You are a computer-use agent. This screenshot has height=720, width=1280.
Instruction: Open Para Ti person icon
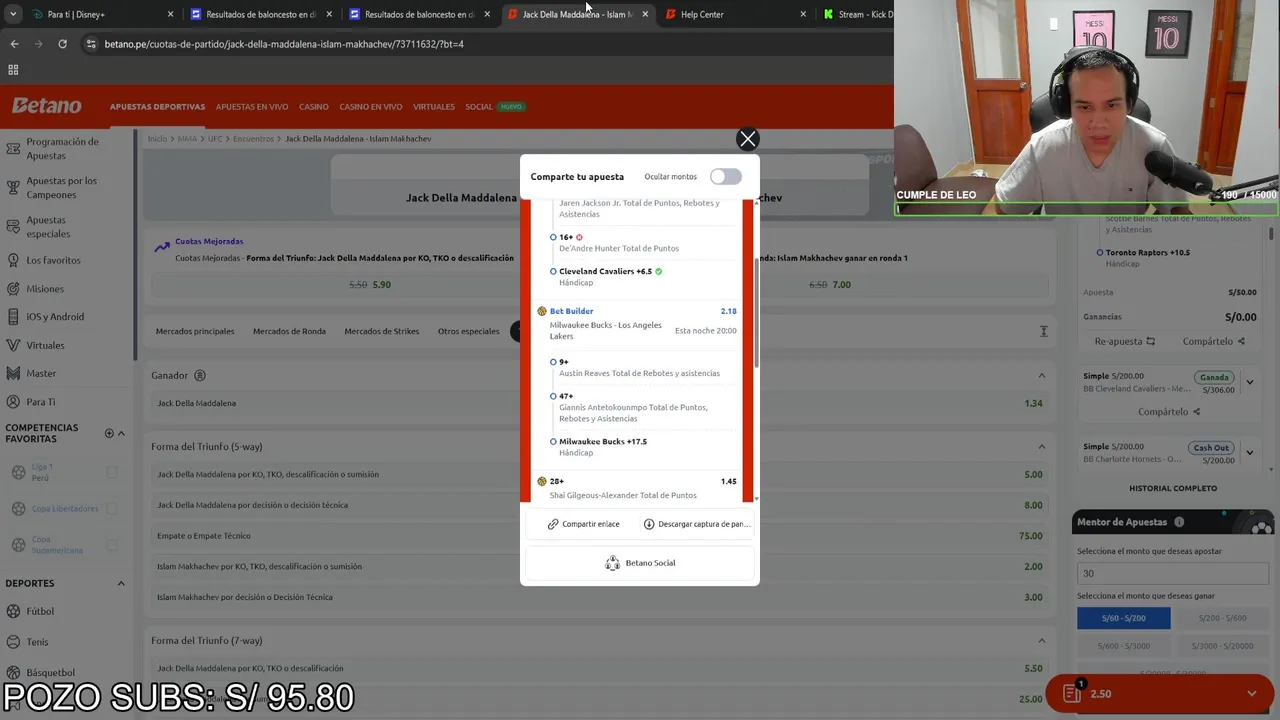[x=13, y=402]
